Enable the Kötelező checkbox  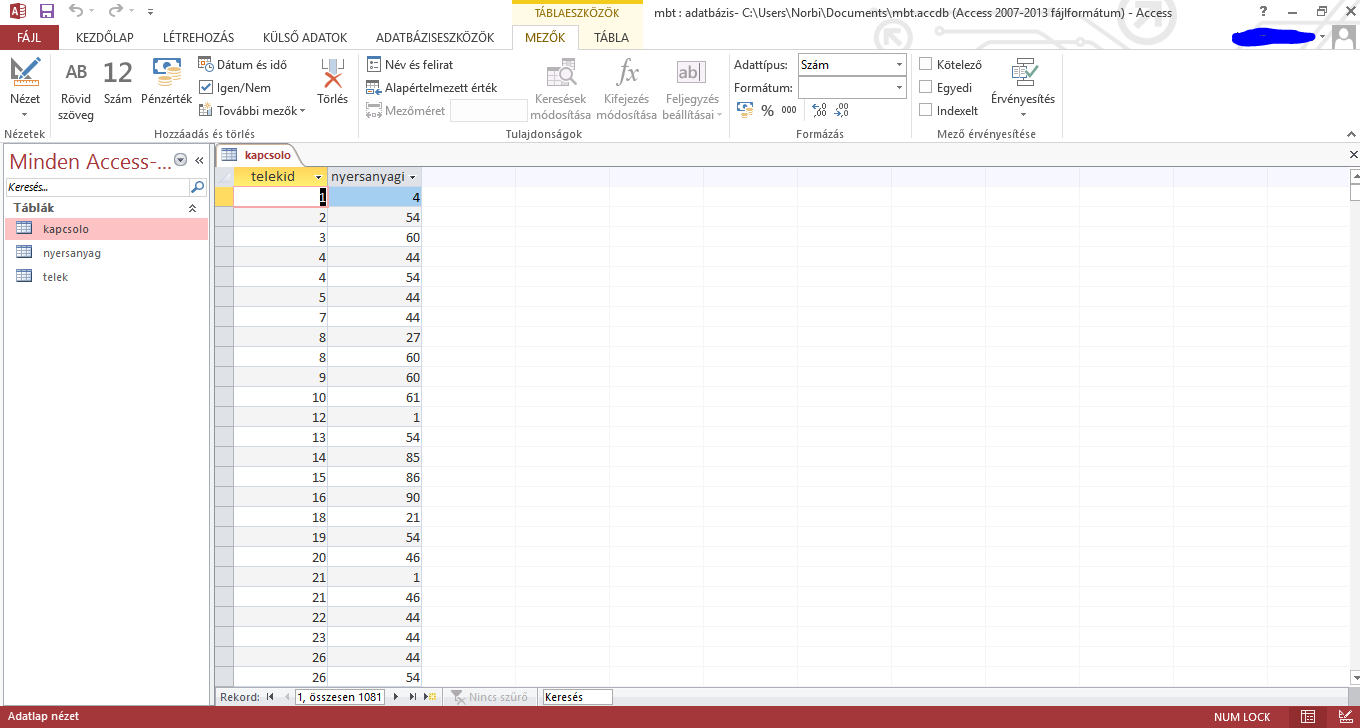[x=926, y=64]
